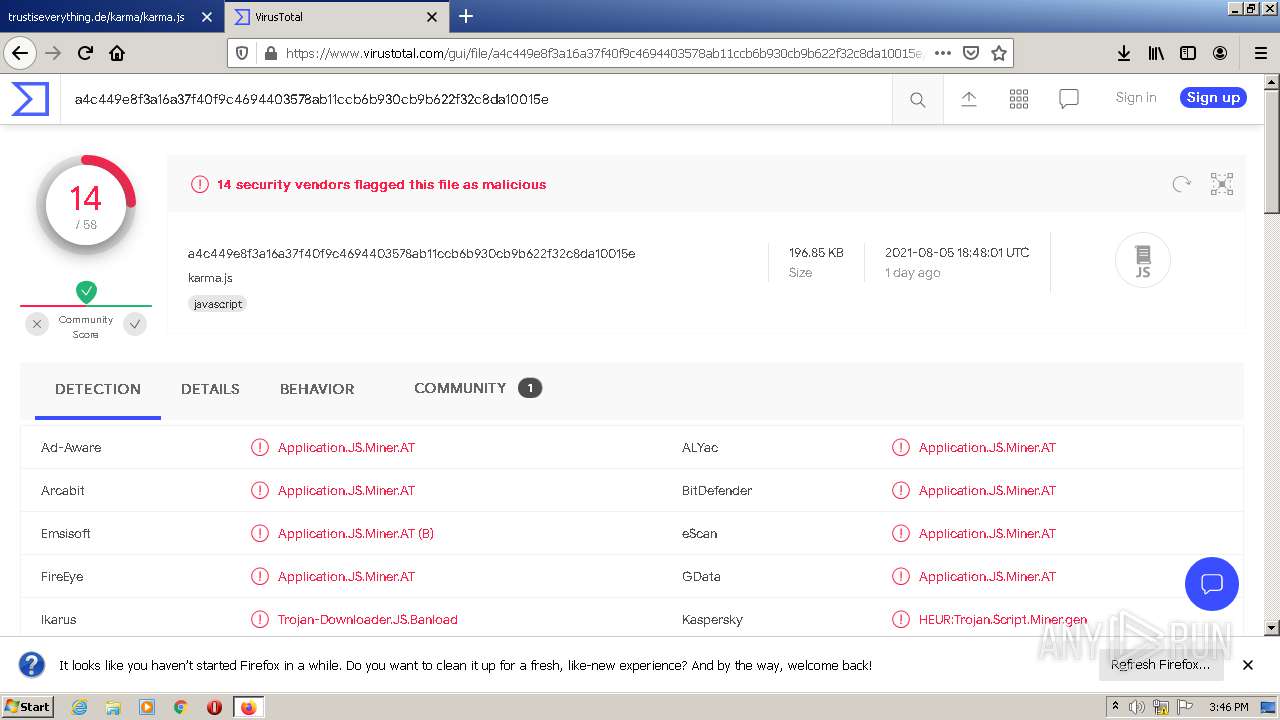This screenshot has width=1280, height=720.
Task: Open Firefox account icon
Action: (1220, 53)
